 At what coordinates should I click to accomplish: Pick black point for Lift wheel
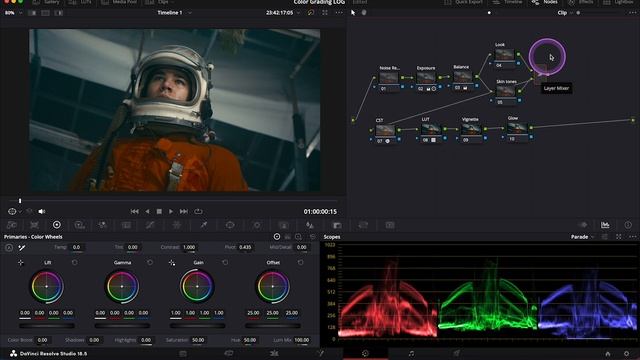[21, 262]
